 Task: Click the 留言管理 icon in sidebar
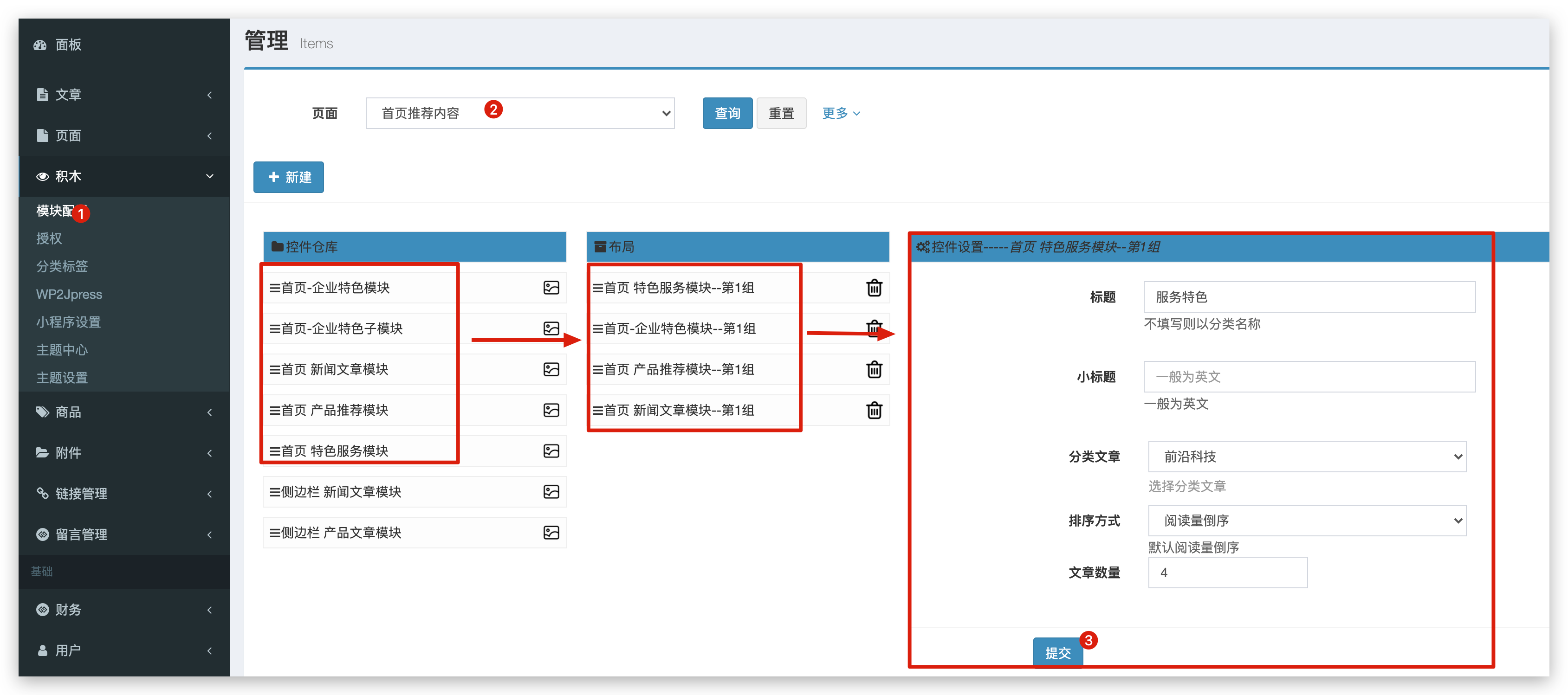(x=42, y=534)
